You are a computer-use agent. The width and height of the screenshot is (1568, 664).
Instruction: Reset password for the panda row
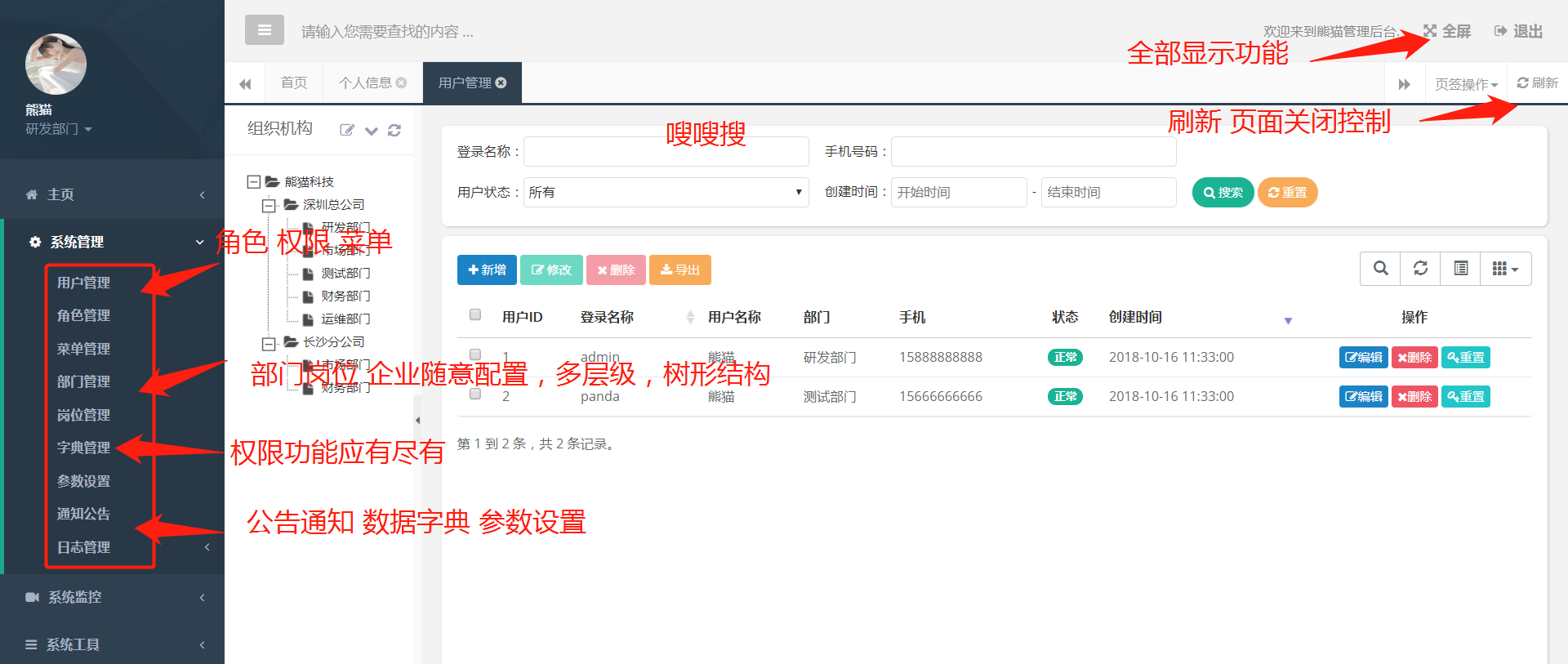(1466, 396)
